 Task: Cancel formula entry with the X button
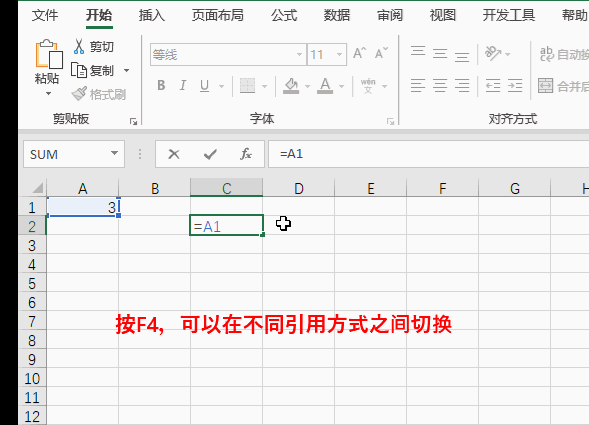tap(174, 154)
